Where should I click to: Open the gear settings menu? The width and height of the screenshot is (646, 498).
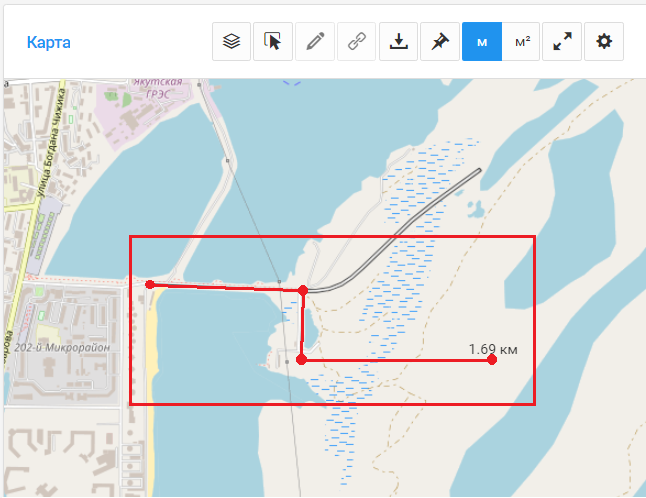(604, 42)
